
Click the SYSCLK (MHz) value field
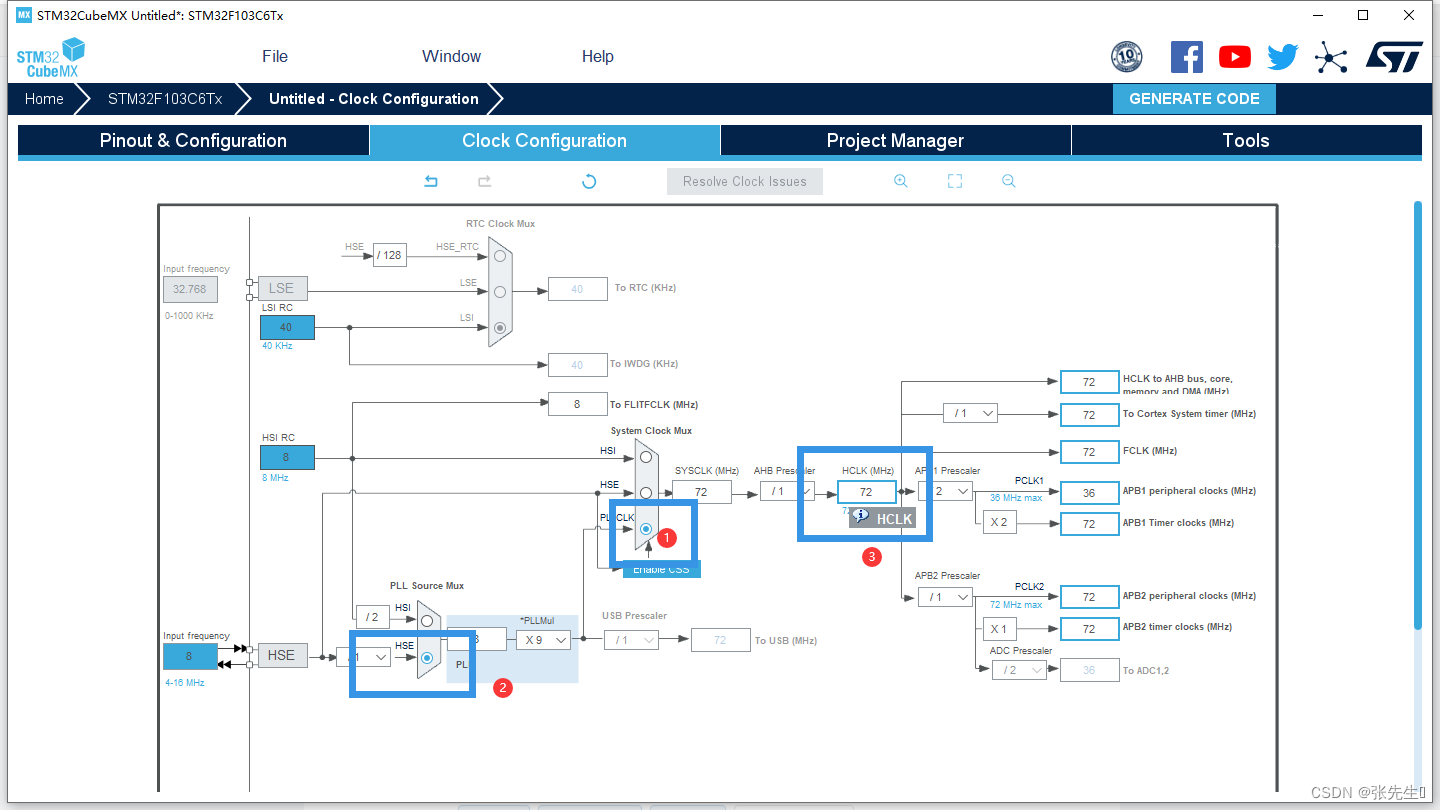click(701, 491)
